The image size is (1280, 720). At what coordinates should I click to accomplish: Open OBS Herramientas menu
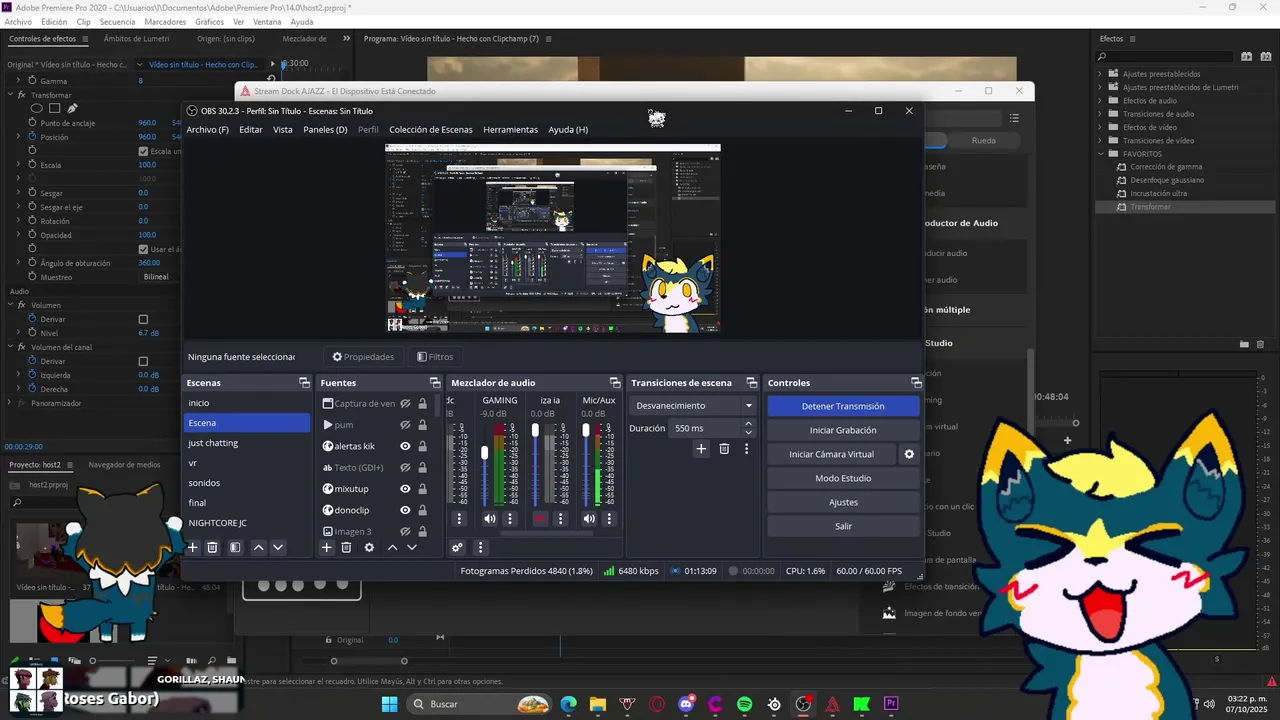(510, 130)
